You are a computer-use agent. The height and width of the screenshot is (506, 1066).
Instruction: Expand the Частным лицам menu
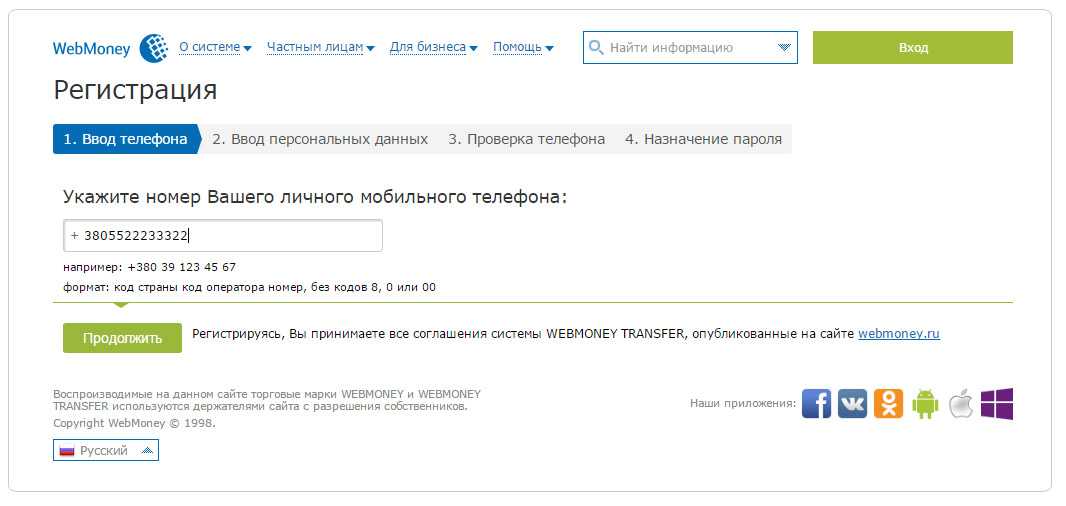point(320,48)
